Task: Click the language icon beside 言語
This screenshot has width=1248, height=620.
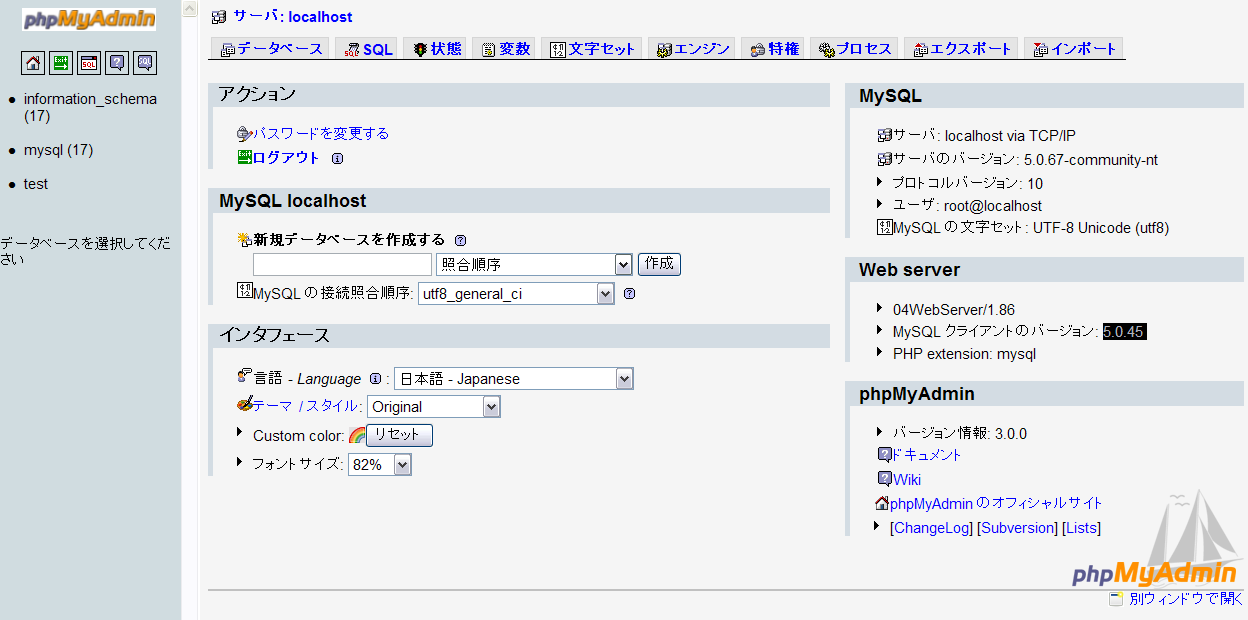Action: tap(244, 376)
